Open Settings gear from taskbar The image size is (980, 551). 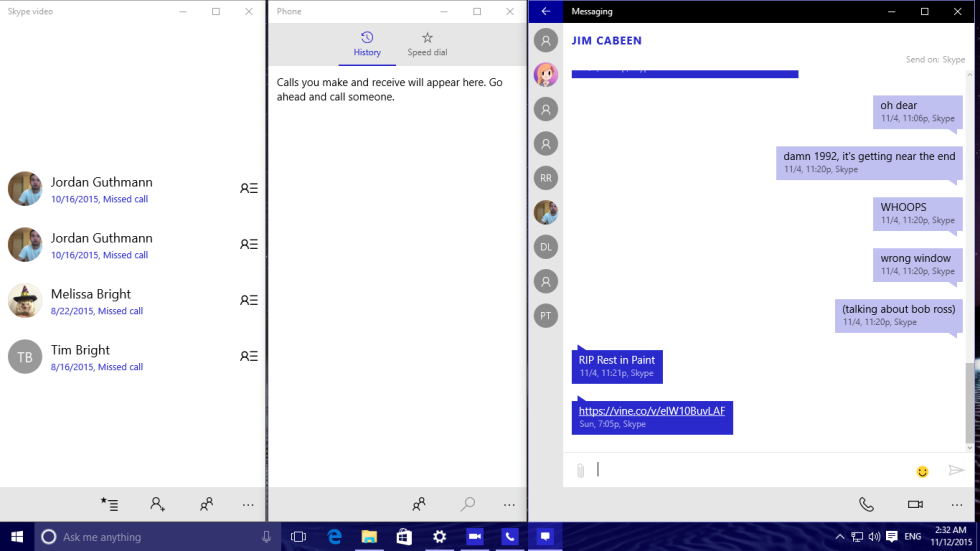[439, 537]
